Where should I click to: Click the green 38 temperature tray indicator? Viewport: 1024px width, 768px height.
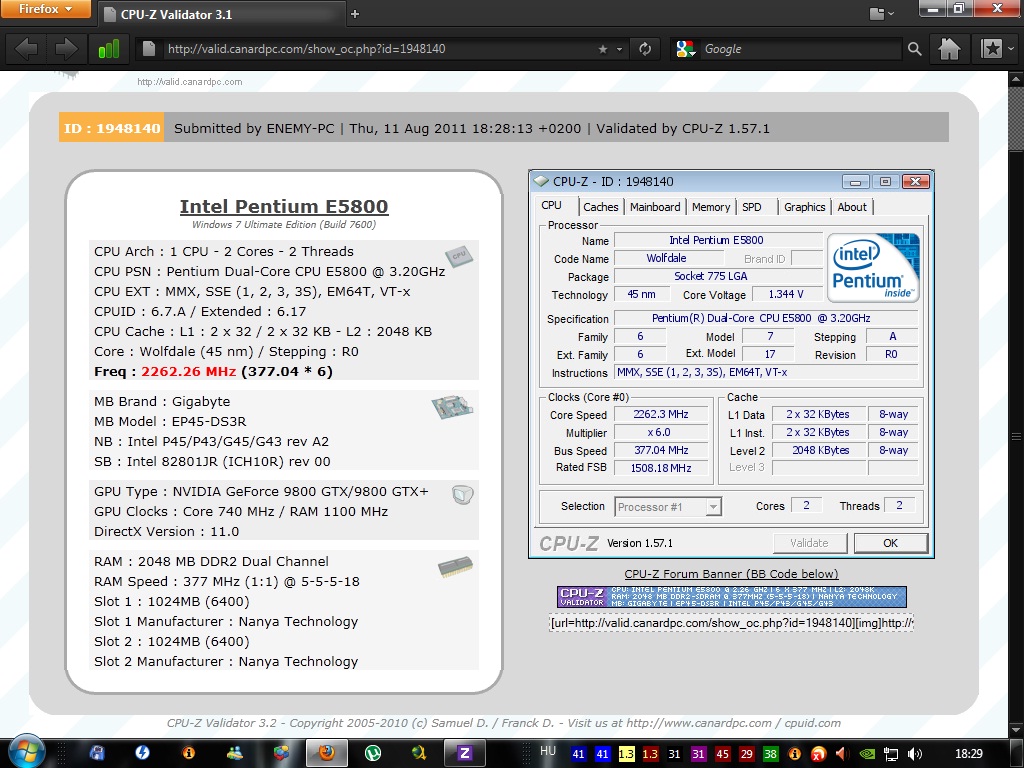[771, 754]
